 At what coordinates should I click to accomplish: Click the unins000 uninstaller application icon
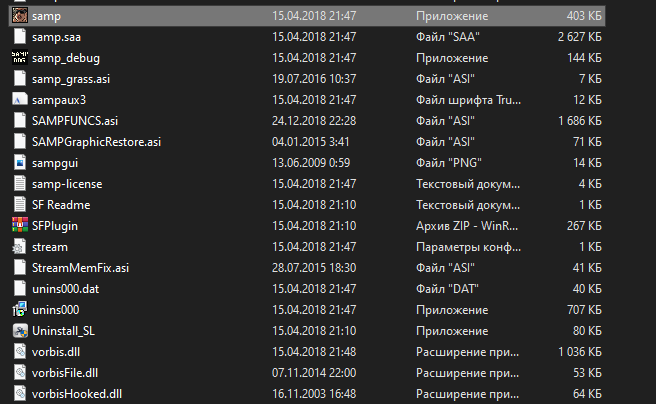20,310
